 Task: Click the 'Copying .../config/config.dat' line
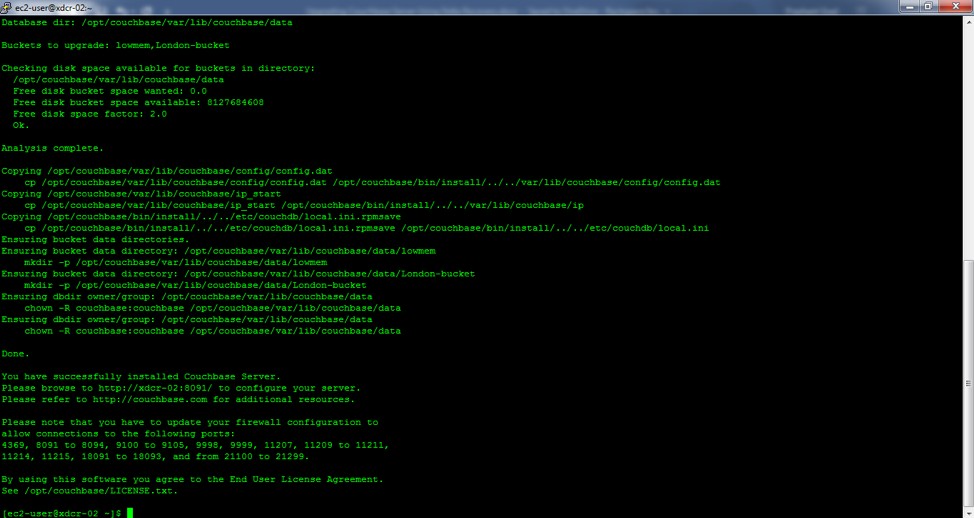(167, 171)
